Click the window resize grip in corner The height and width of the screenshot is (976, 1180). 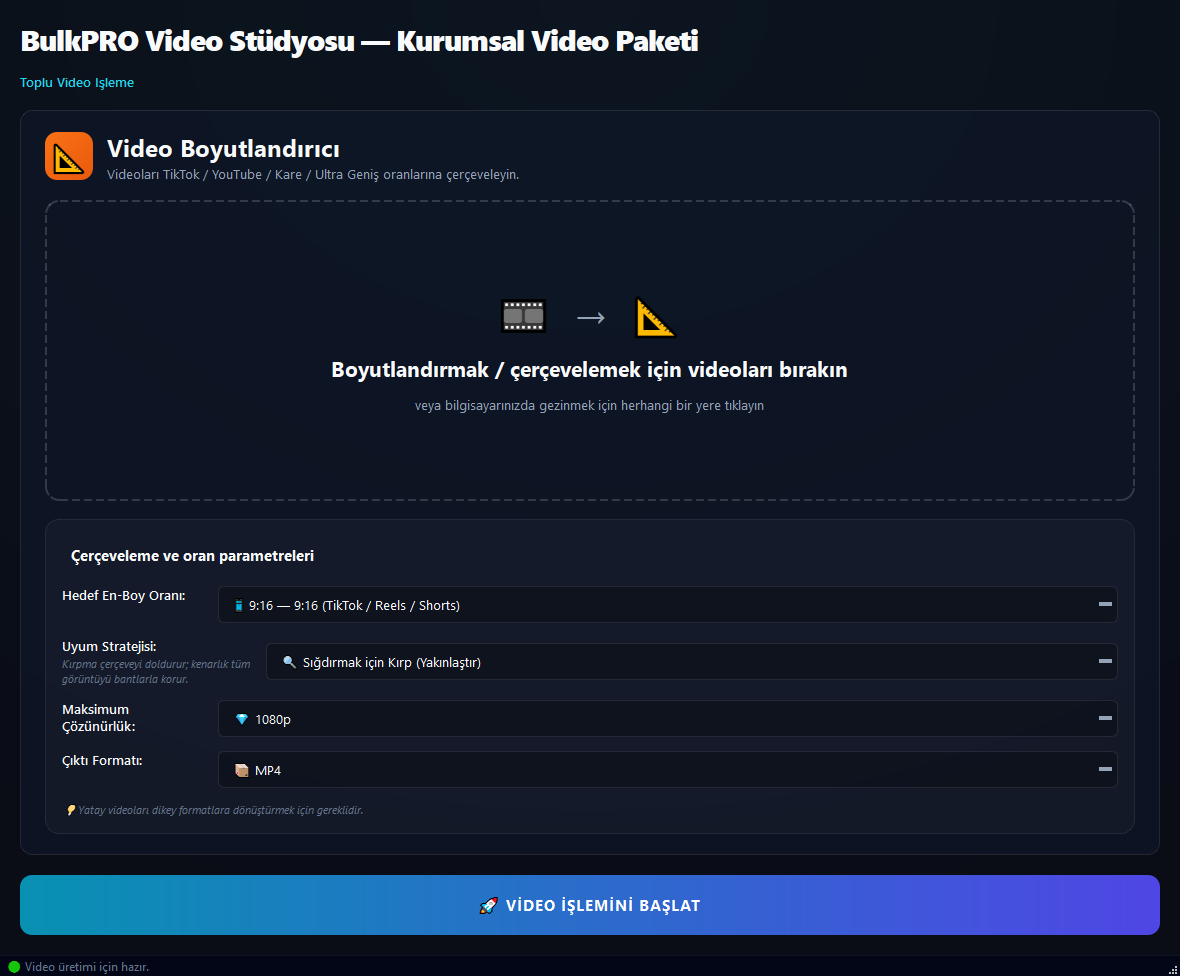click(1172, 969)
